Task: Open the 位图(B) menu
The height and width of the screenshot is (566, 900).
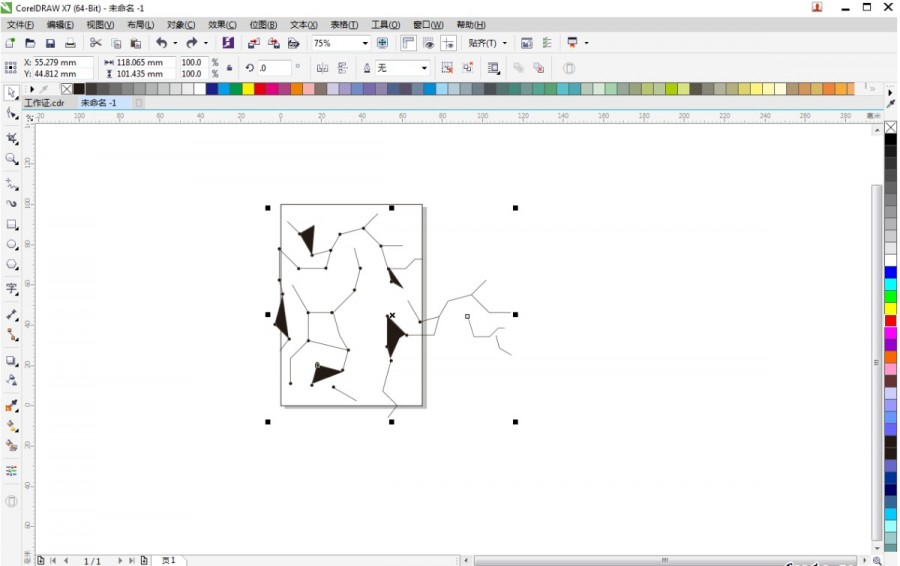Action: (x=263, y=25)
